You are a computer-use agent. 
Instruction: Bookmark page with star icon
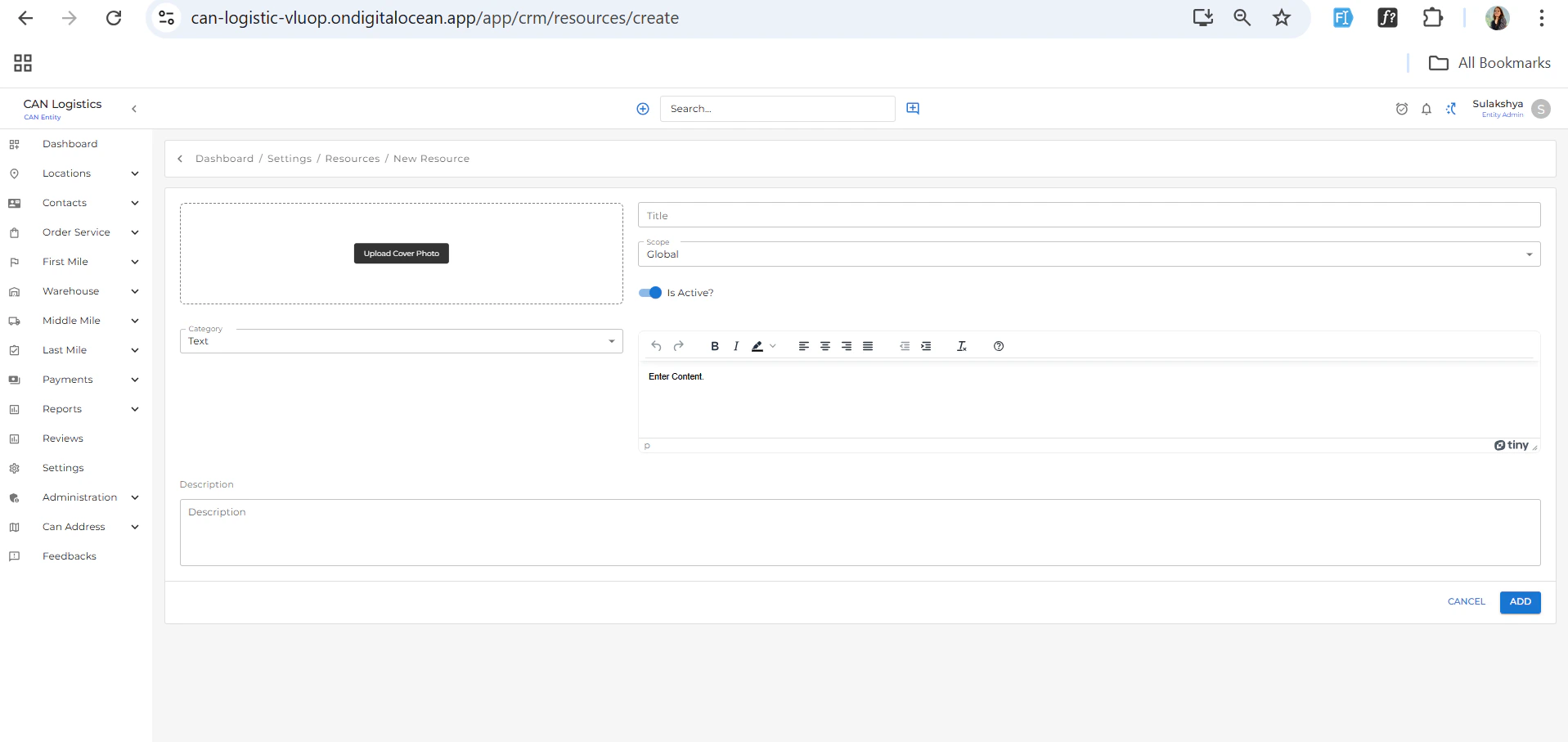(1282, 18)
